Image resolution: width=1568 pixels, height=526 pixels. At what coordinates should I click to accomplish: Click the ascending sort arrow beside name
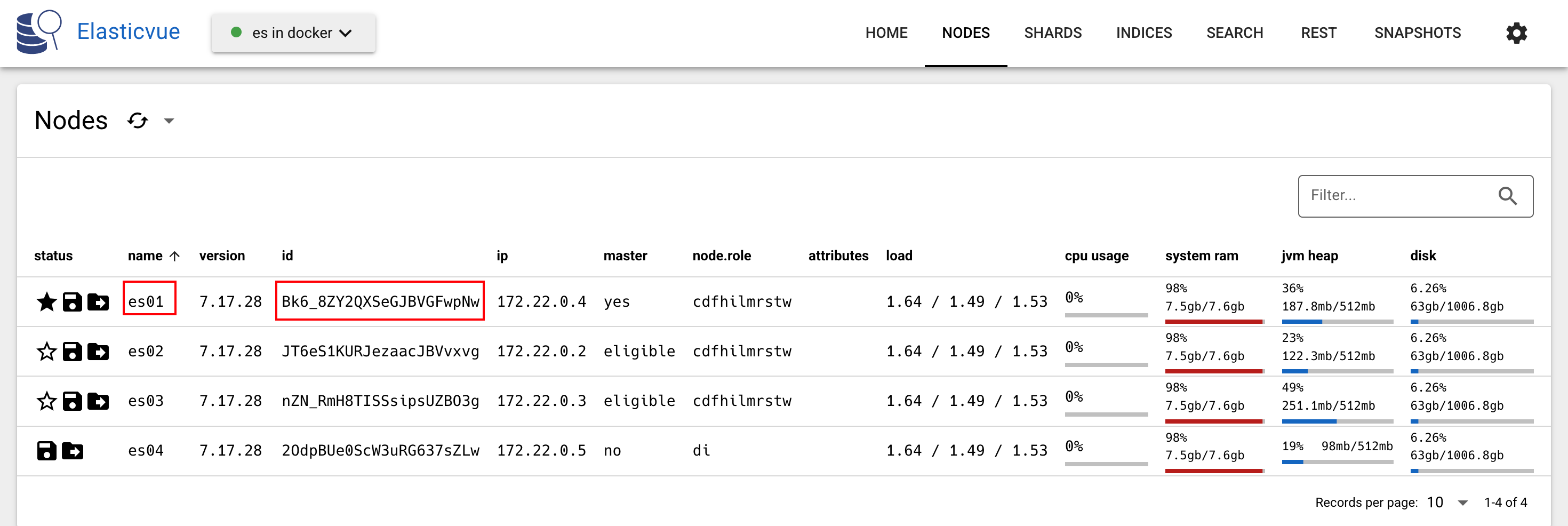point(175,256)
